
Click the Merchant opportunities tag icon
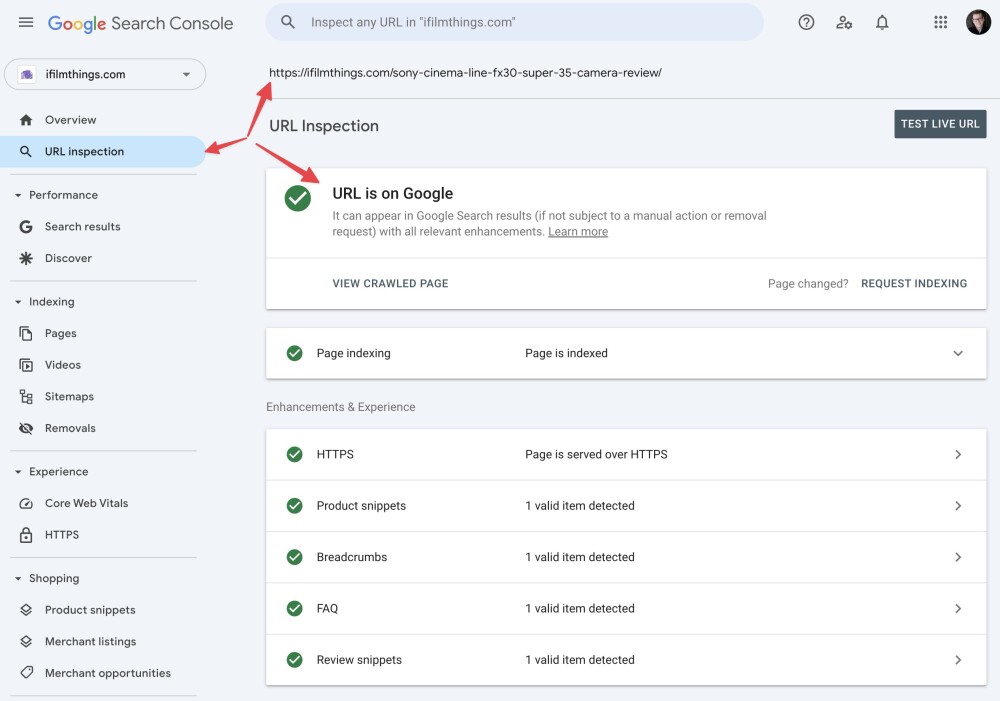pos(26,673)
